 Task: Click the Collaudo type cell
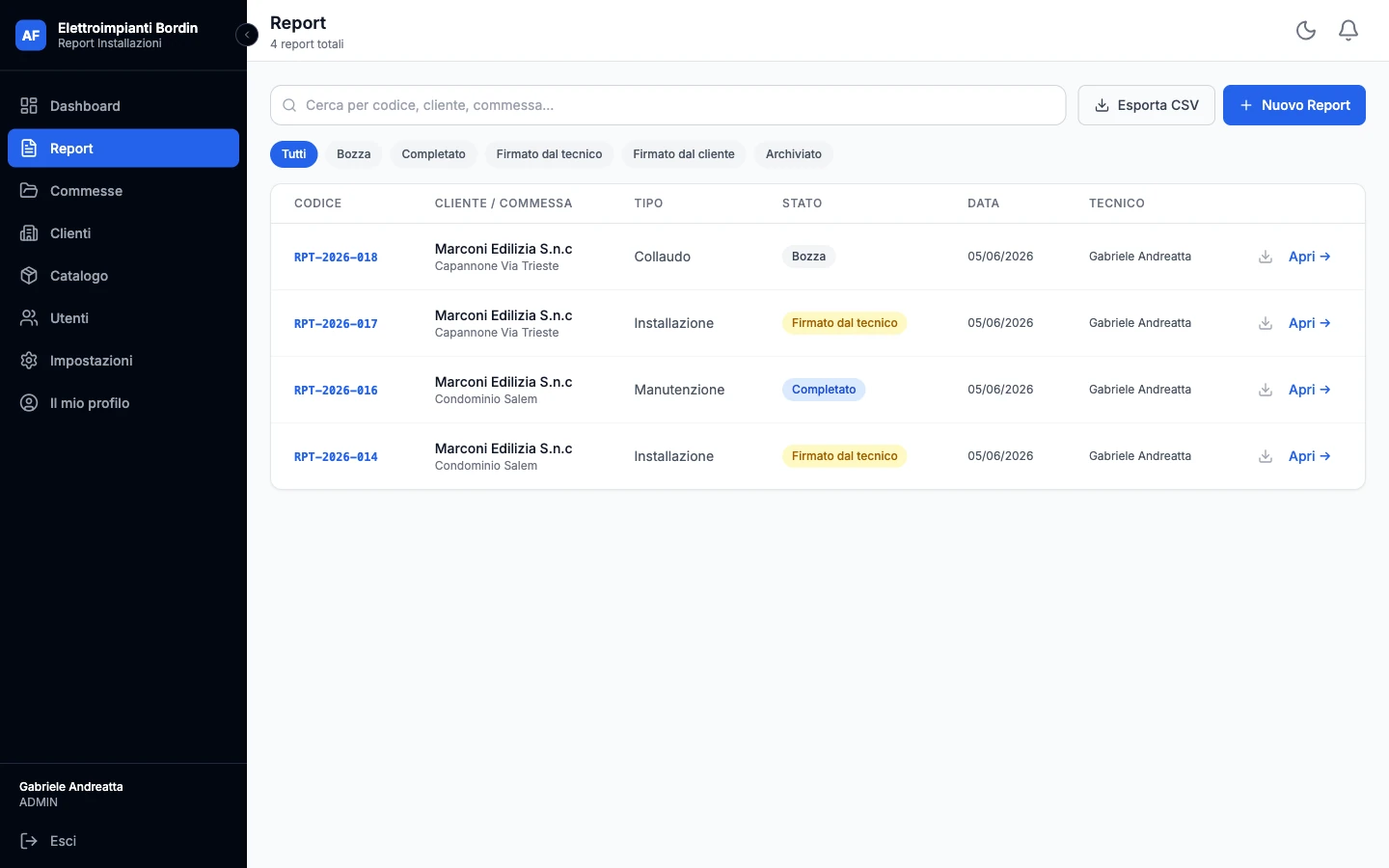(663, 257)
